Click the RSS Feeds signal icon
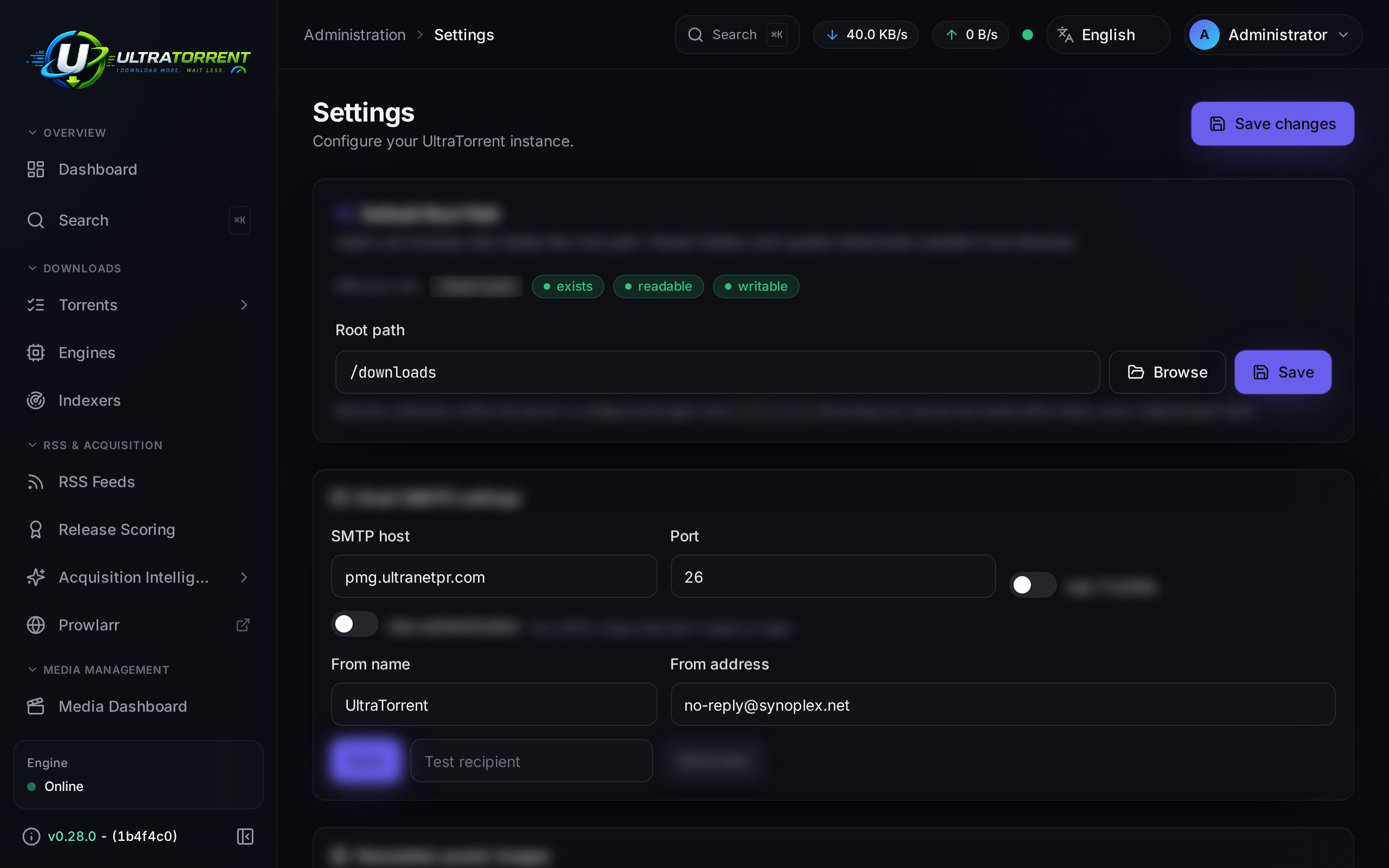 (x=36, y=482)
